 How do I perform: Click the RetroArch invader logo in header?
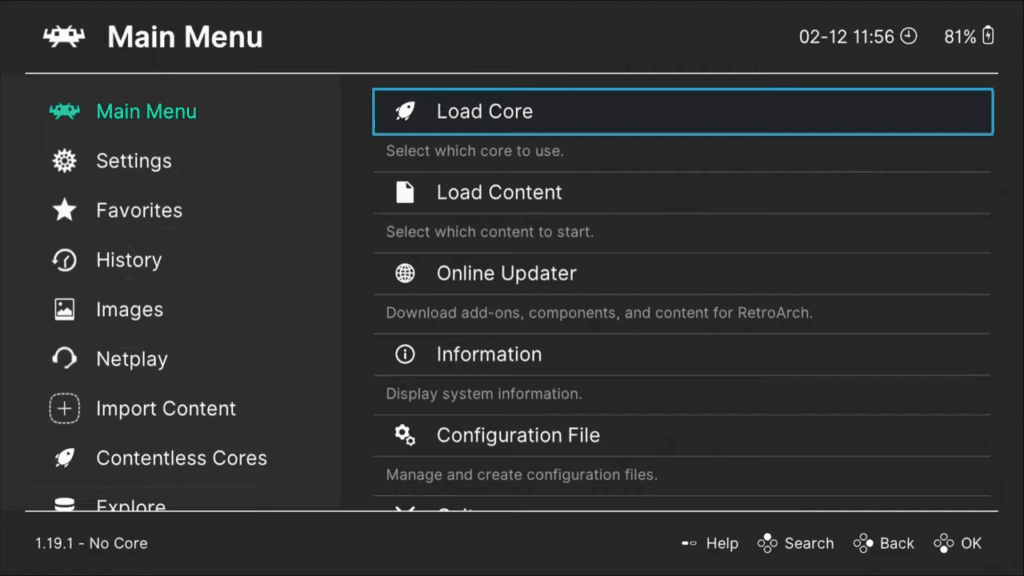64,37
